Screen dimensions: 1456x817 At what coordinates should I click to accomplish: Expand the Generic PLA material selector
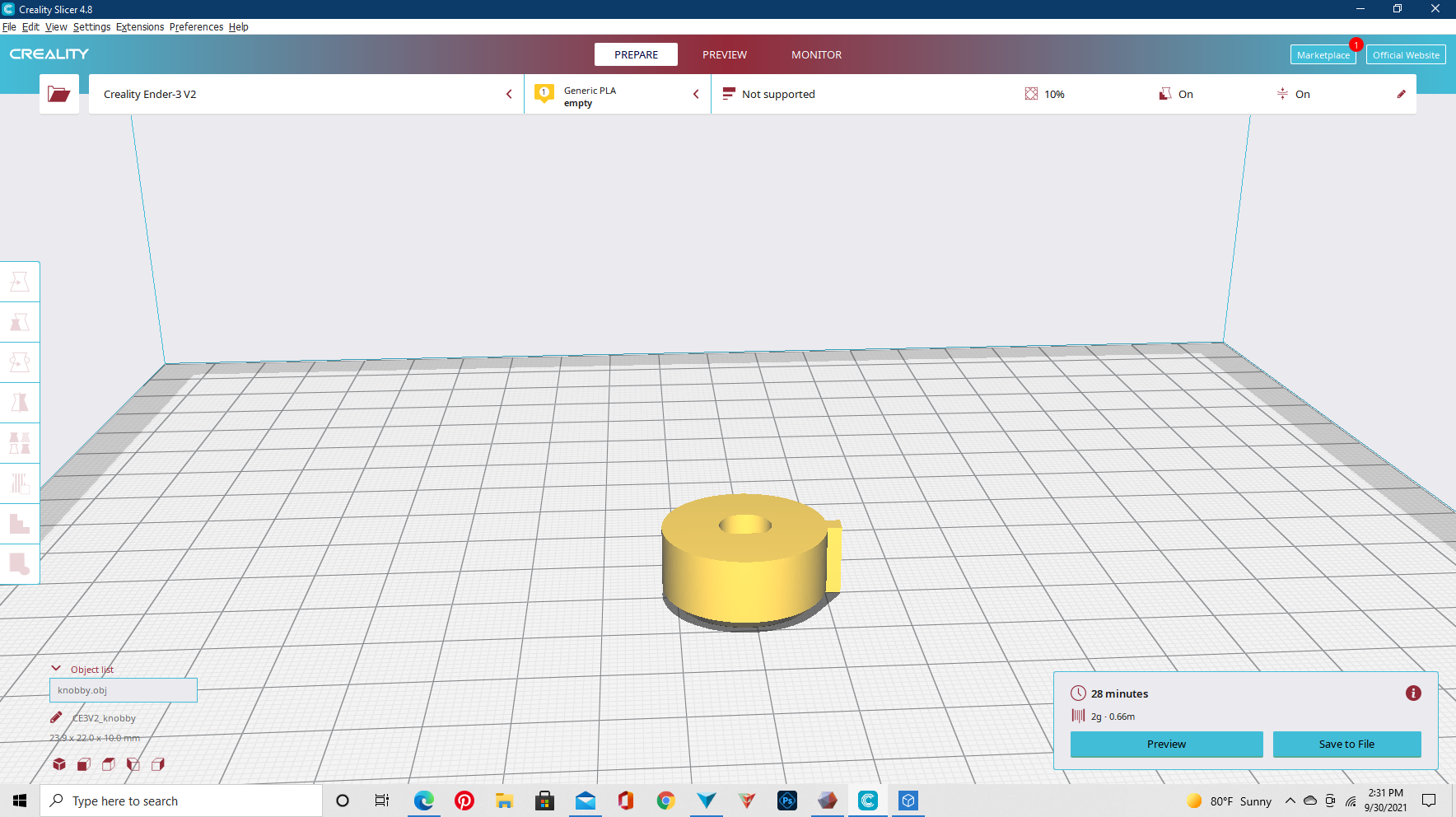pyautogui.click(x=618, y=94)
